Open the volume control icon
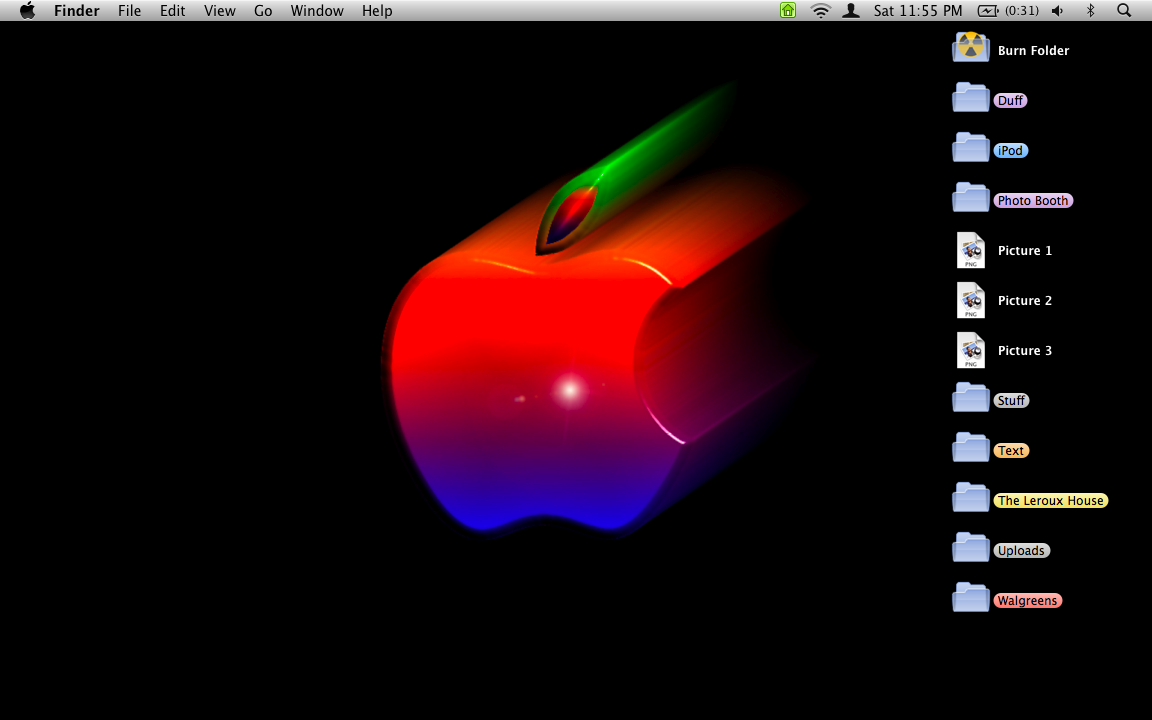 pos(1058,10)
